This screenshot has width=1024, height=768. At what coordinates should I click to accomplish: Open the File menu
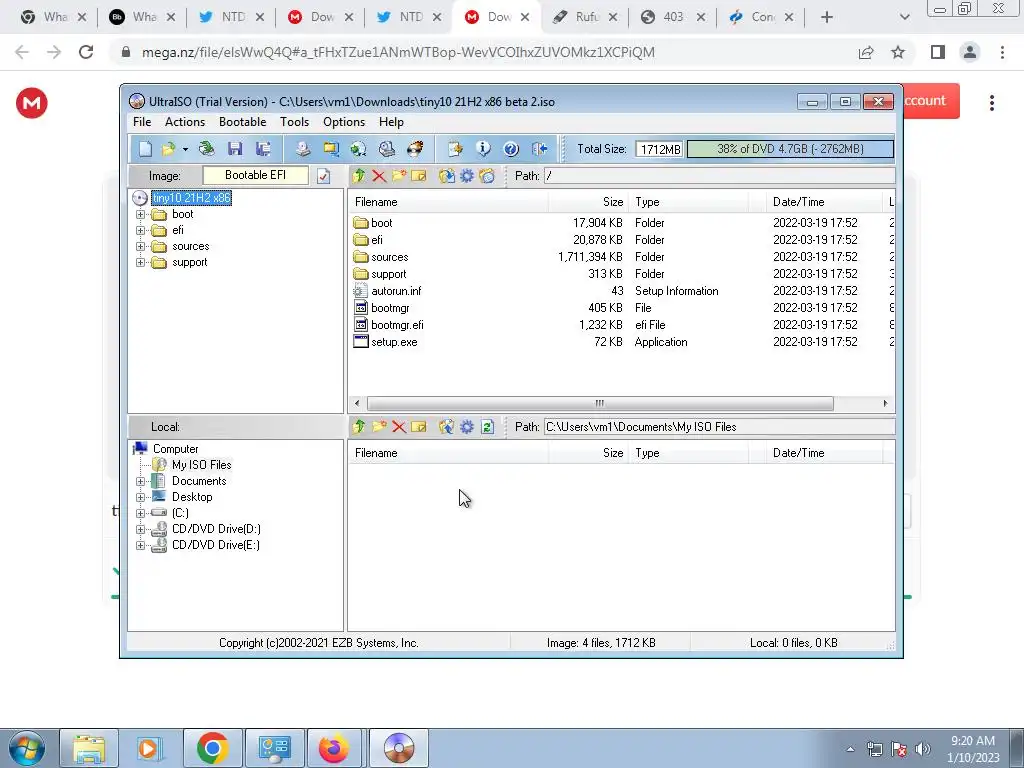(x=142, y=122)
